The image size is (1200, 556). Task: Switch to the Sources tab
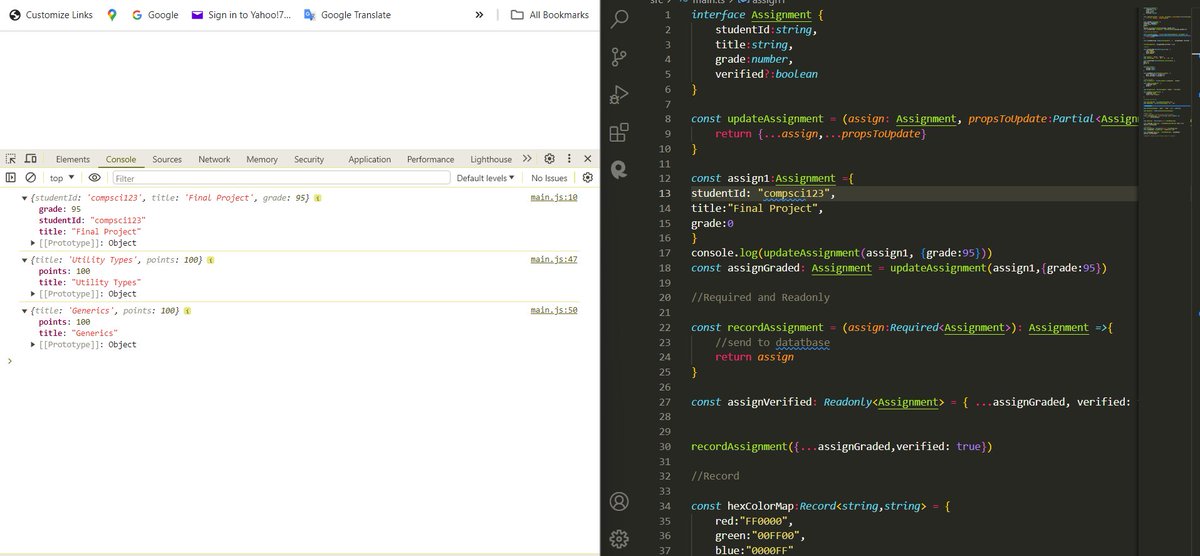pos(167,159)
